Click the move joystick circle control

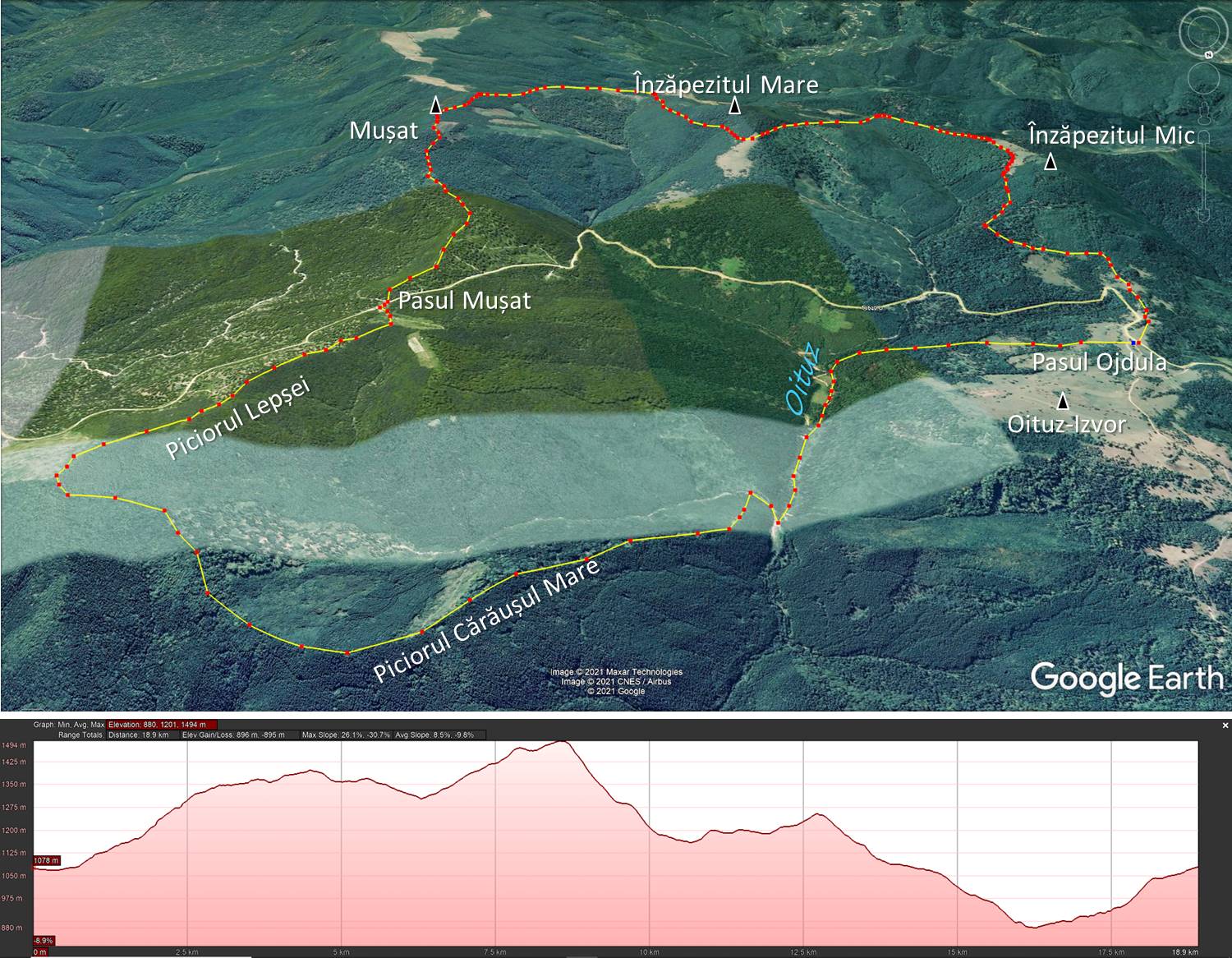coord(1204,79)
